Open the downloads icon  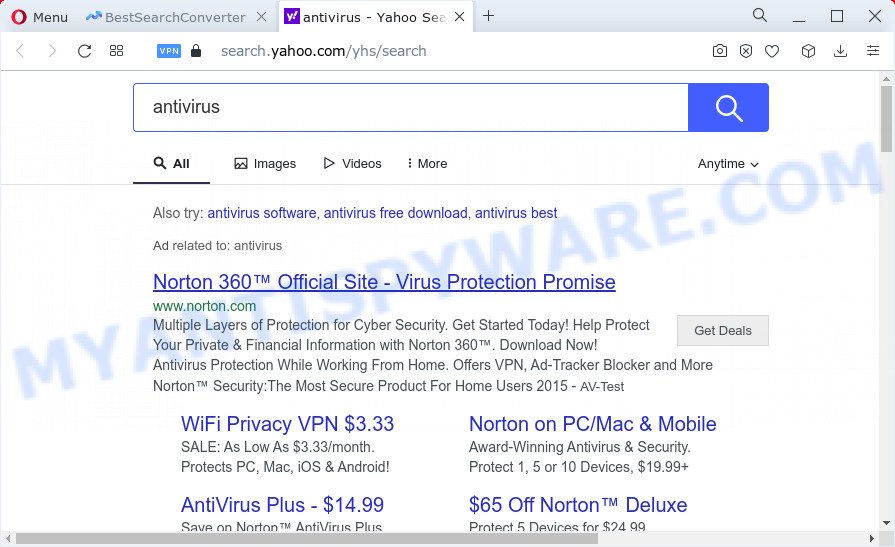click(x=840, y=51)
